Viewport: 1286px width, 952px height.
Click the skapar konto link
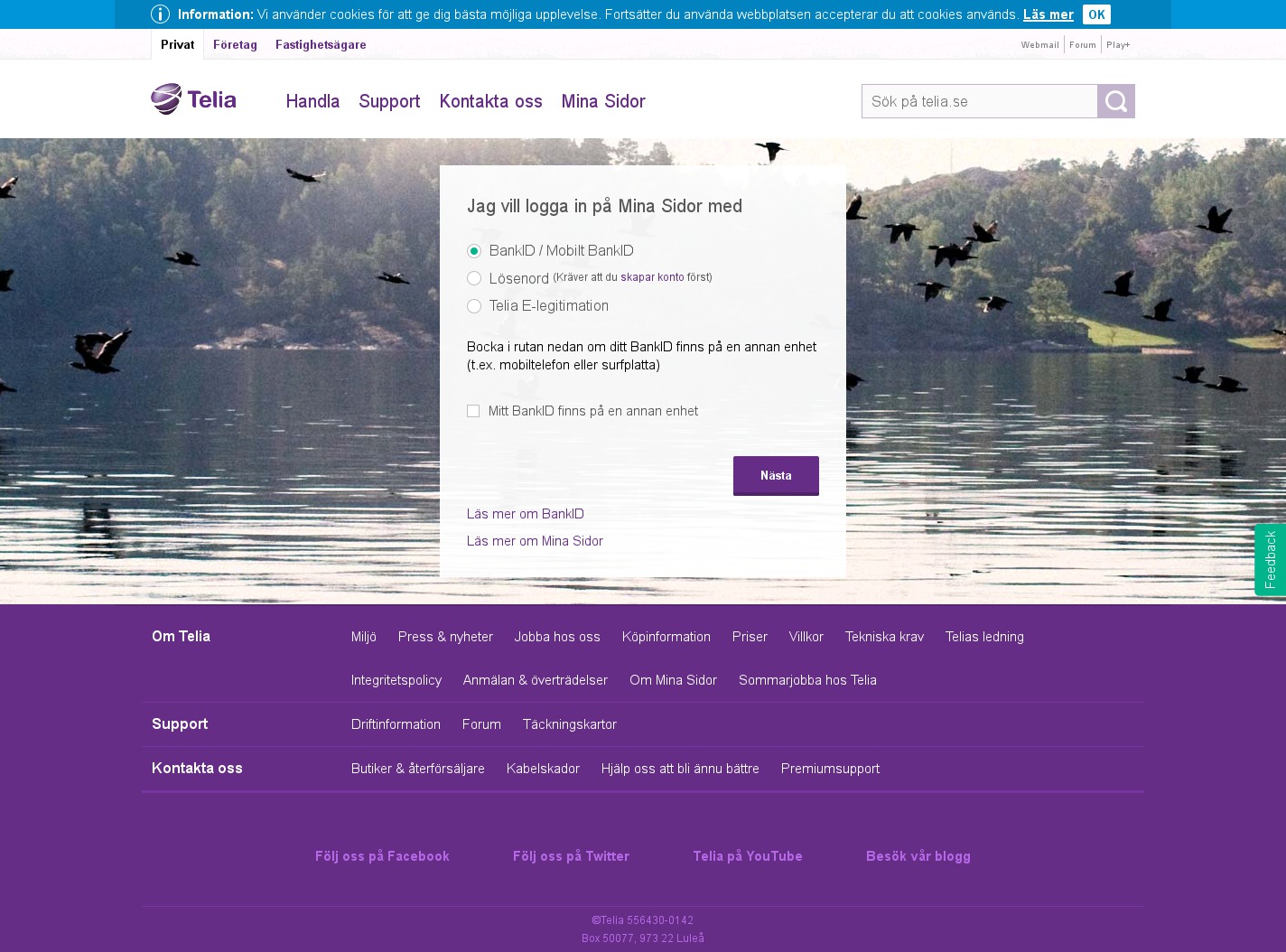[x=652, y=277]
